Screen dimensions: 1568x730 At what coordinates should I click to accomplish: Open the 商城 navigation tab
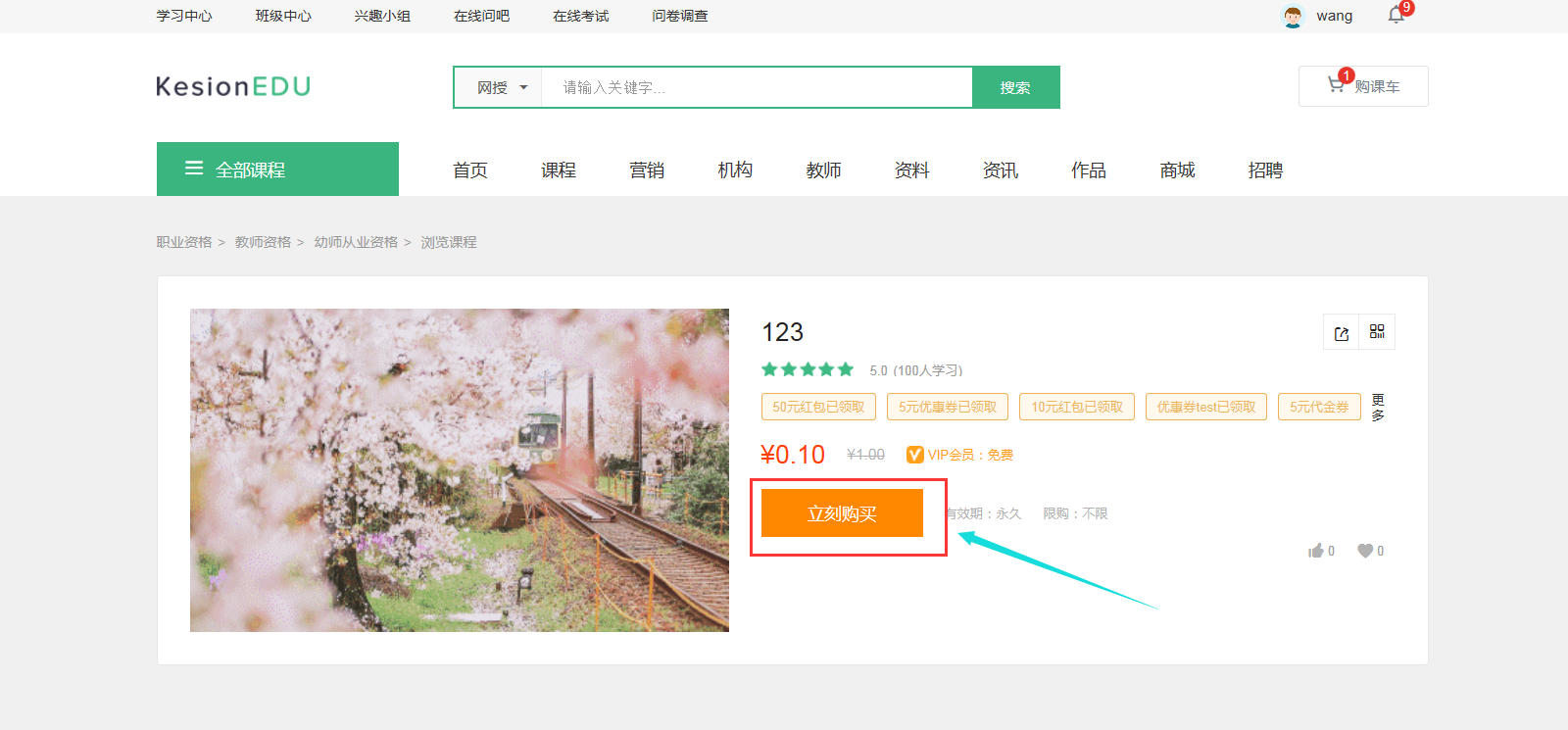[x=1177, y=170]
